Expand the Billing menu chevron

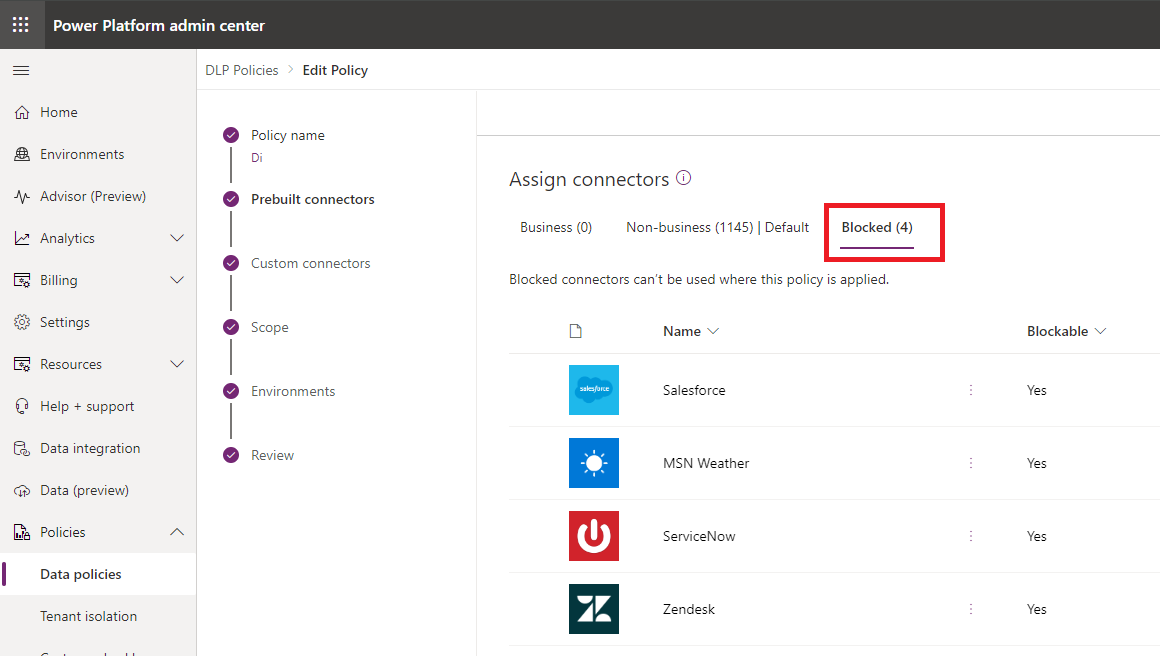pos(177,280)
